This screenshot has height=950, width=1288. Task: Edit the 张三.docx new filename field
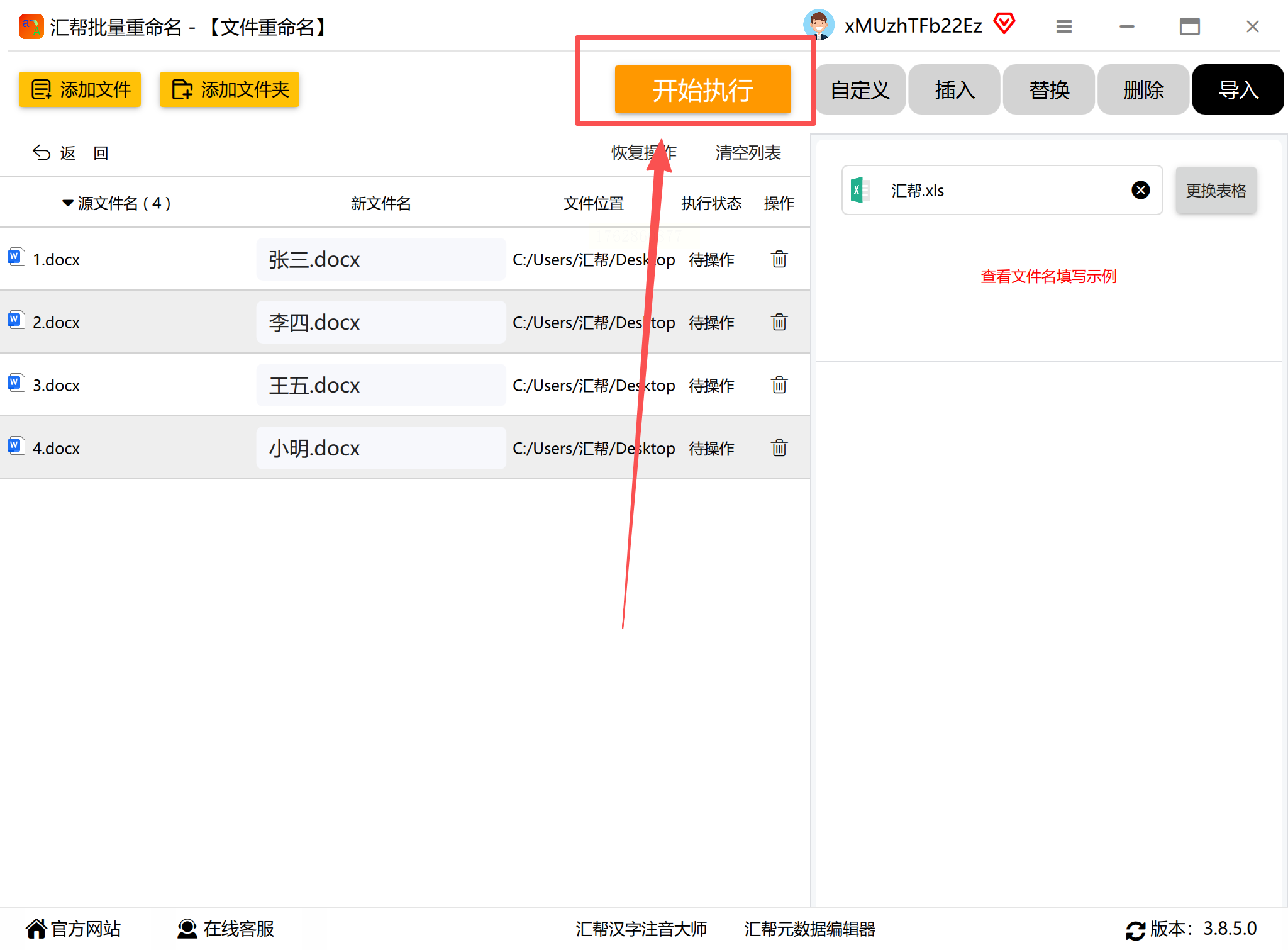(x=380, y=259)
